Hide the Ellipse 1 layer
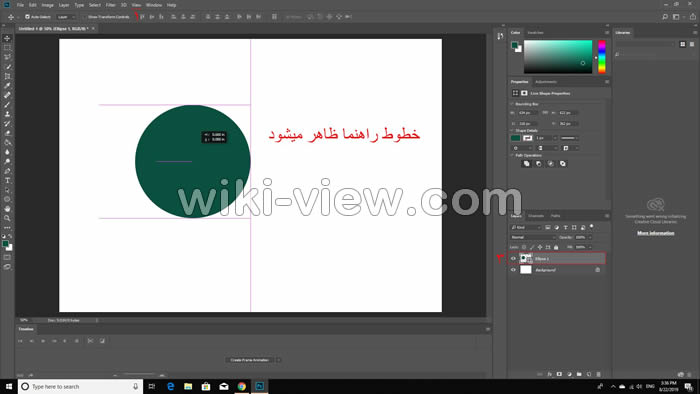 tap(513, 258)
